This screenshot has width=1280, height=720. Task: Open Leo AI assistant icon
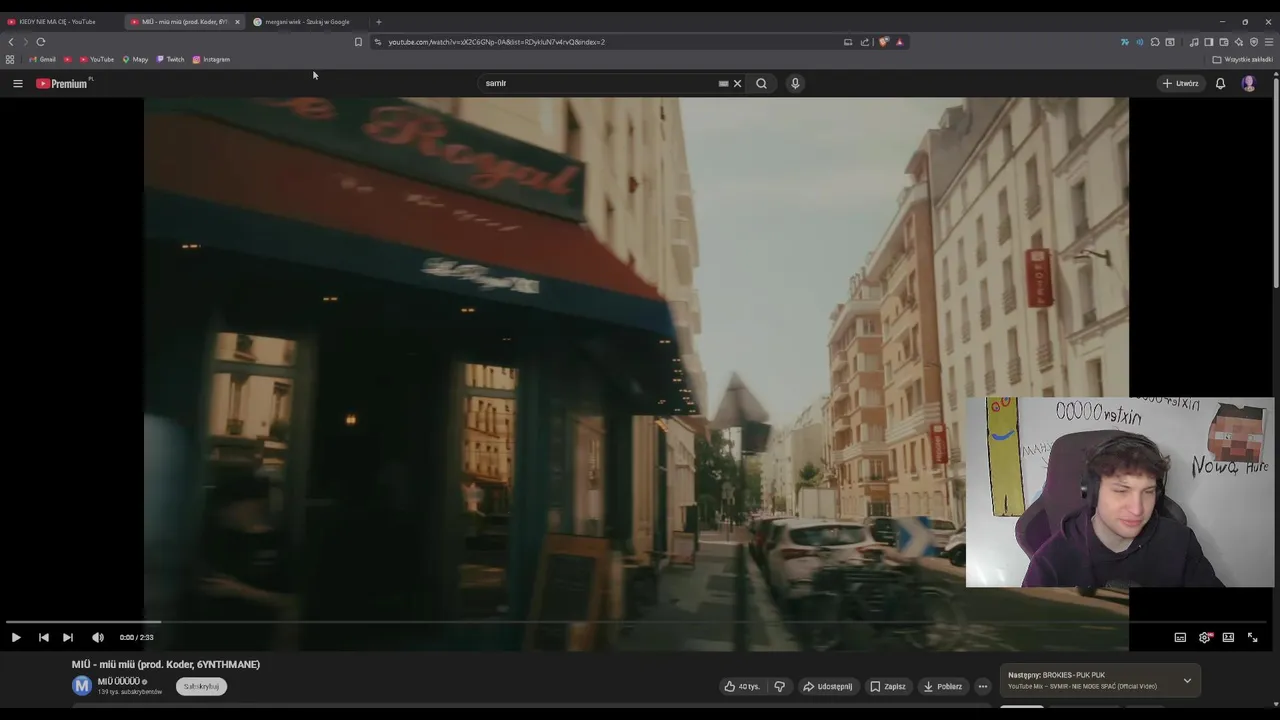[1238, 42]
